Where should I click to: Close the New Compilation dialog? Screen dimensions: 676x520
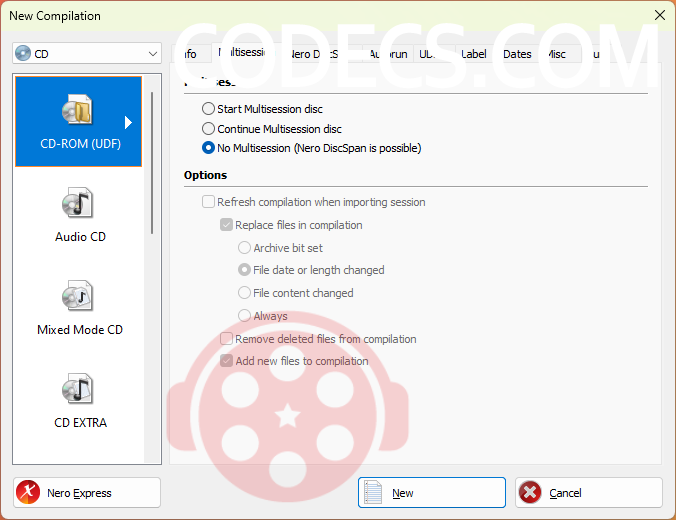click(659, 16)
